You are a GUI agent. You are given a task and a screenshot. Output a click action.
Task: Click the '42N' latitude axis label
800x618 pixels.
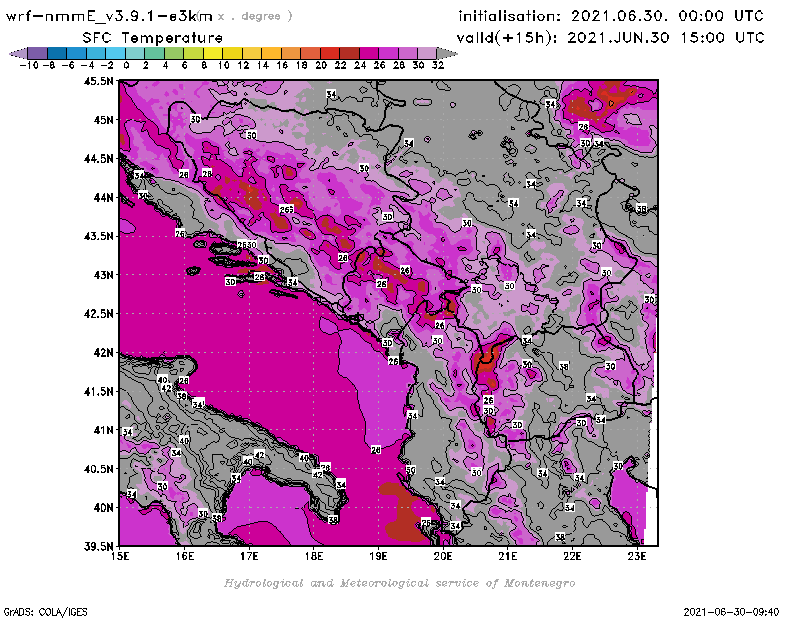(x=104, y=353)
